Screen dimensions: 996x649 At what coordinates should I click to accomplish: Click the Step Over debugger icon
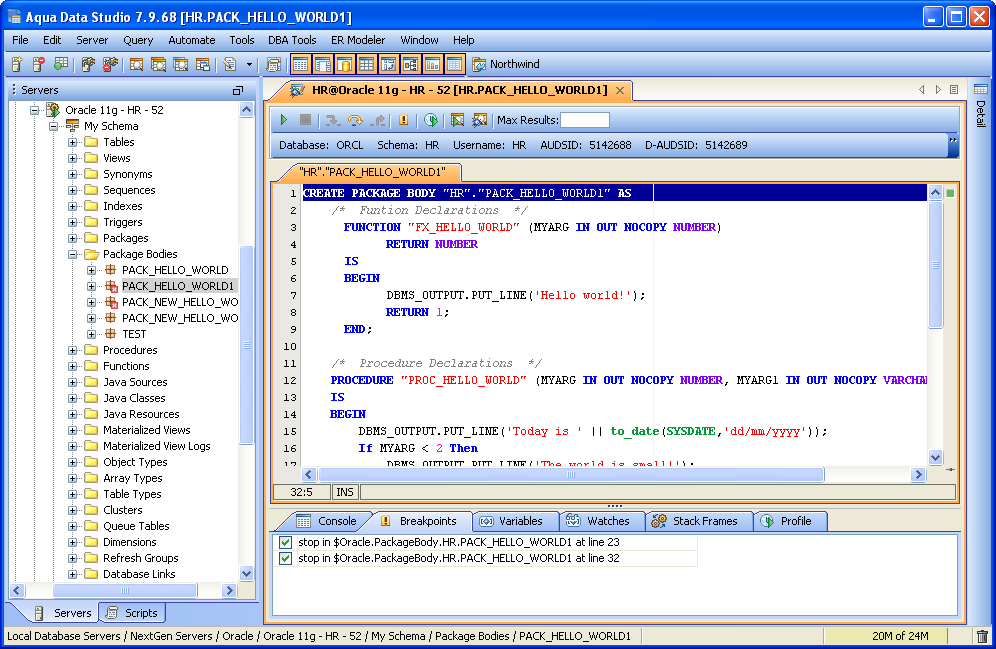click(x=355, y=120)
